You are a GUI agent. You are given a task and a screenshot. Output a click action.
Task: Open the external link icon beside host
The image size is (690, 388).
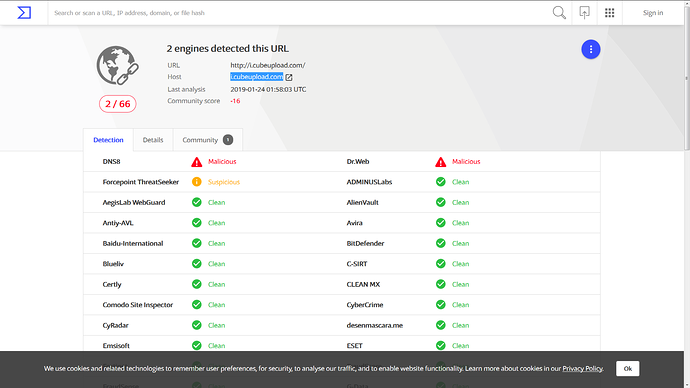(x=289, y=77)
